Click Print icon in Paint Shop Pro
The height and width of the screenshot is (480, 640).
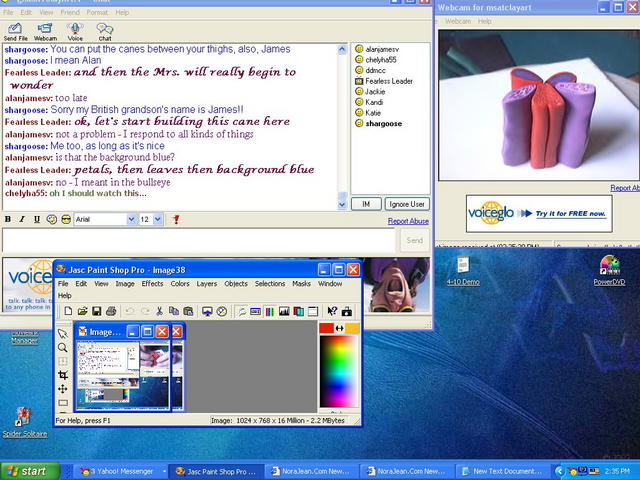click(111, 311)
